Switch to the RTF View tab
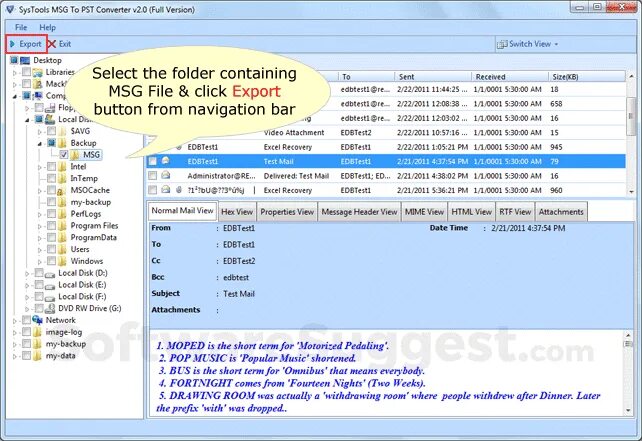Viewport: 642px width, 441px height. pyautogui.click(x=515, y=212)
